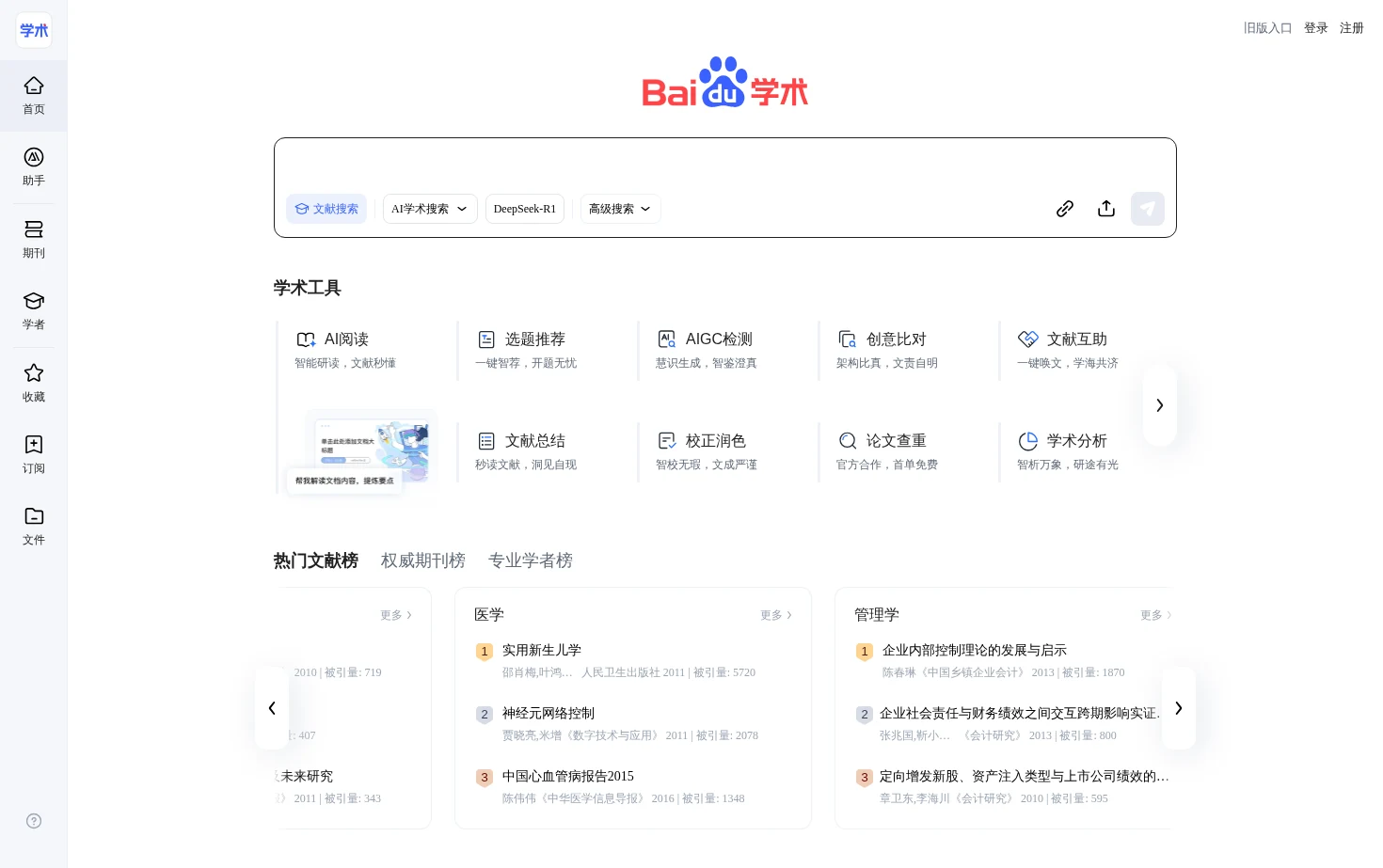Viewport: 1383px width, 868px height.
Task: Open the 助手 assistant sidebar icon
Action: [34, 167]
